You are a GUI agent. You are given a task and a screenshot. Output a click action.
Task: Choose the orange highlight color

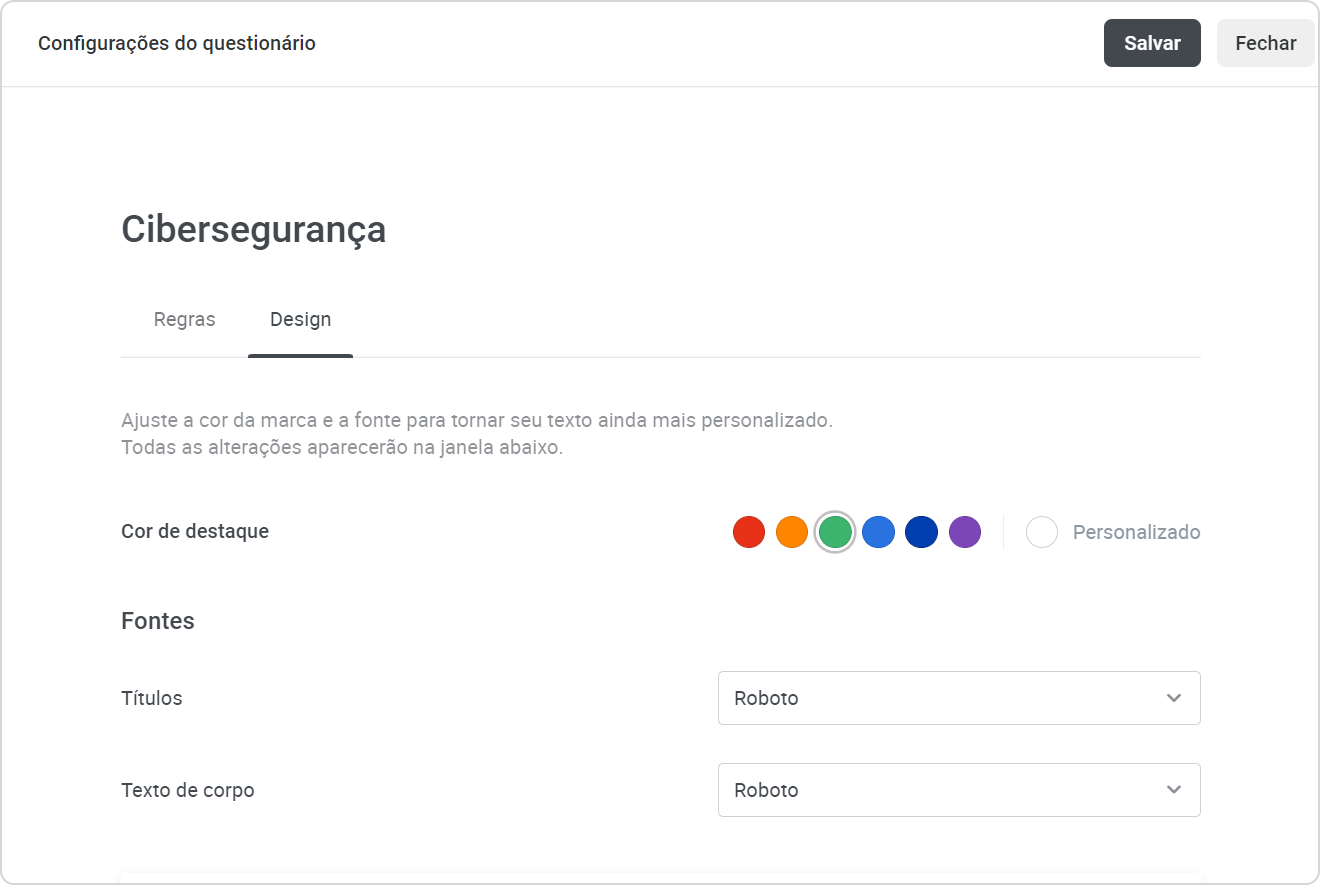792,532
